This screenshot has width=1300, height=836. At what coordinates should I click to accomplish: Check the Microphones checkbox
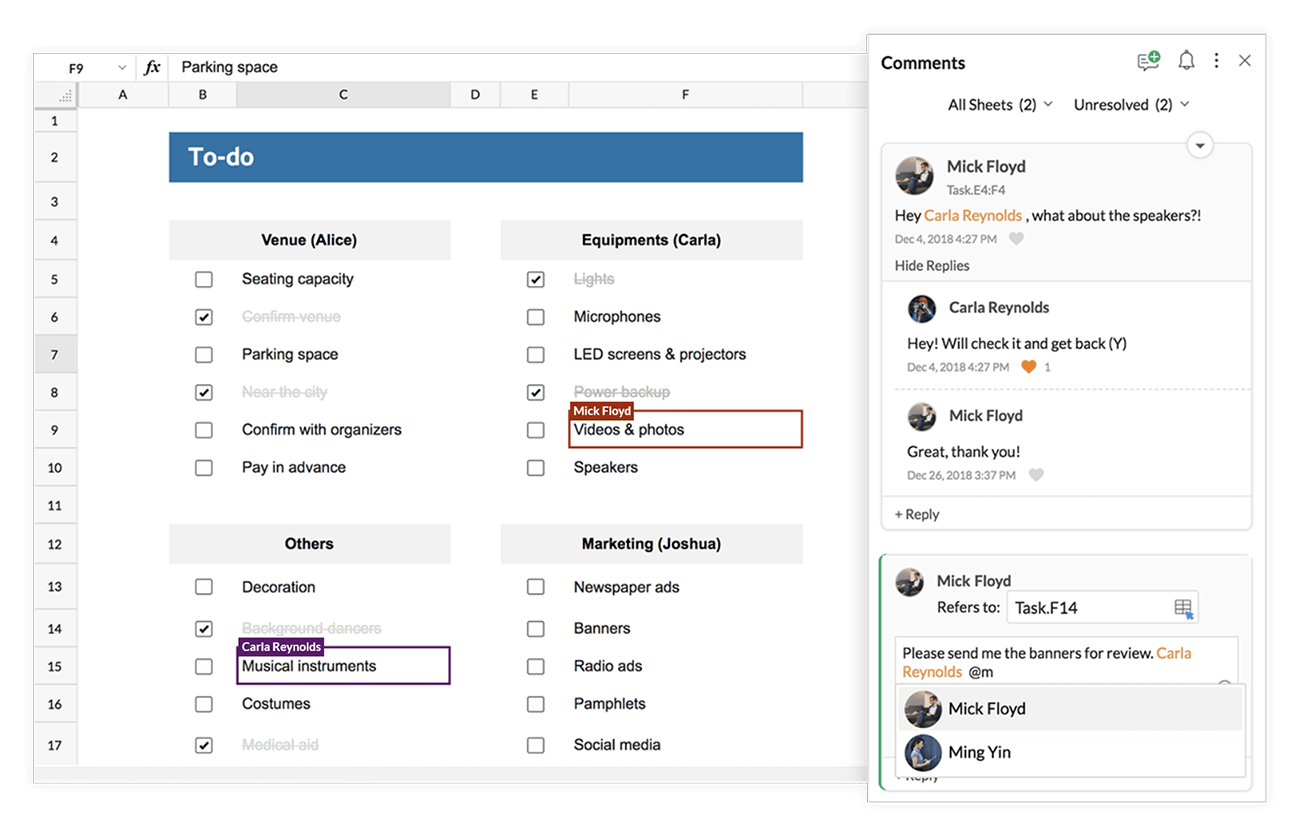pyautogui.click(x=535, y=316)
